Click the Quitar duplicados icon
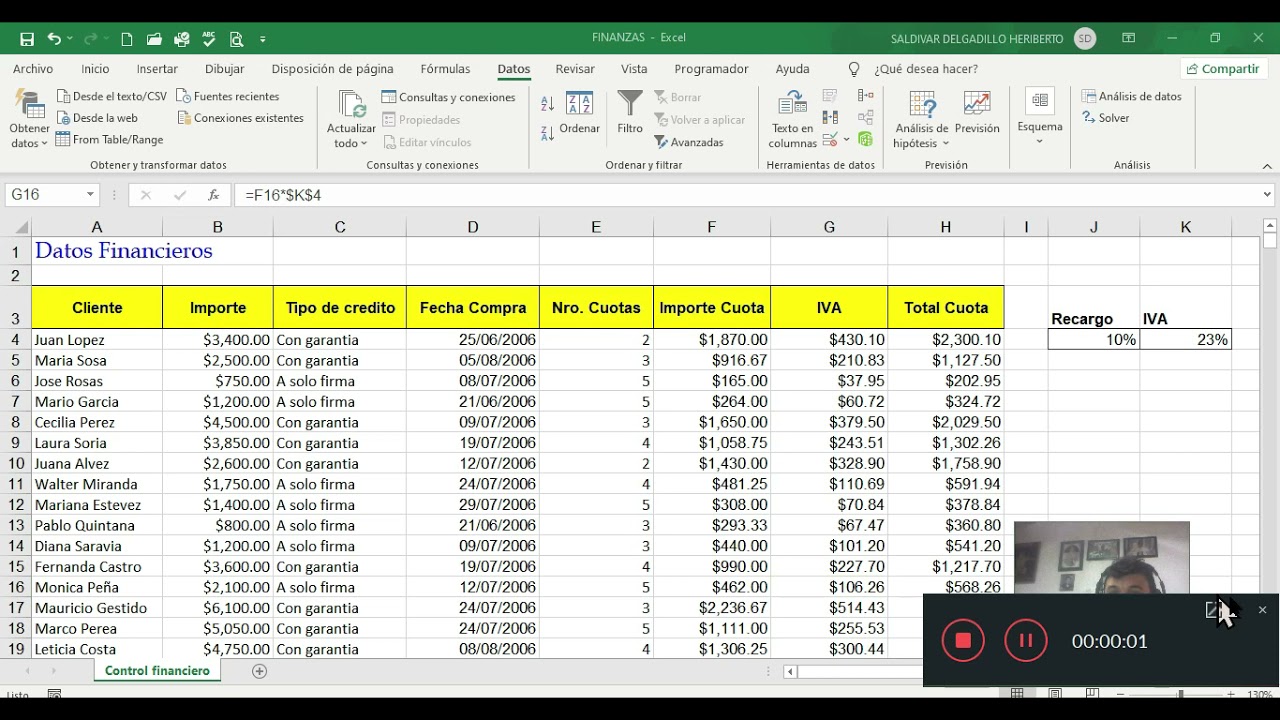This screenshot has width=1280, height=720. point(830,117)
